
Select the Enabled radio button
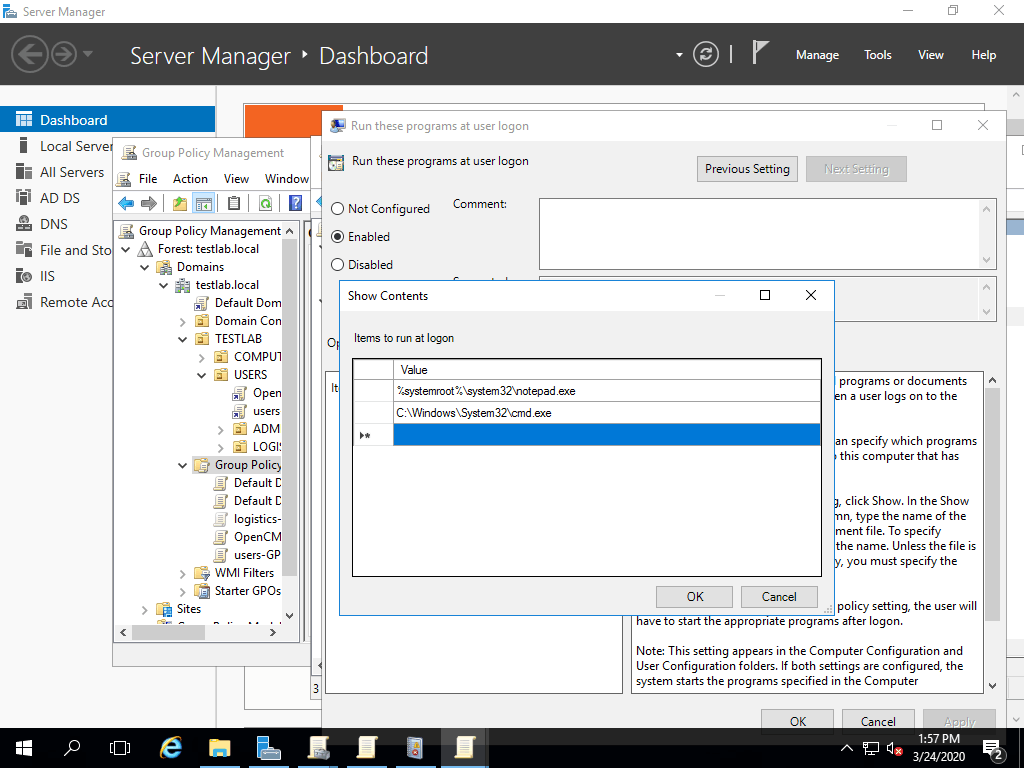point(337,237)
